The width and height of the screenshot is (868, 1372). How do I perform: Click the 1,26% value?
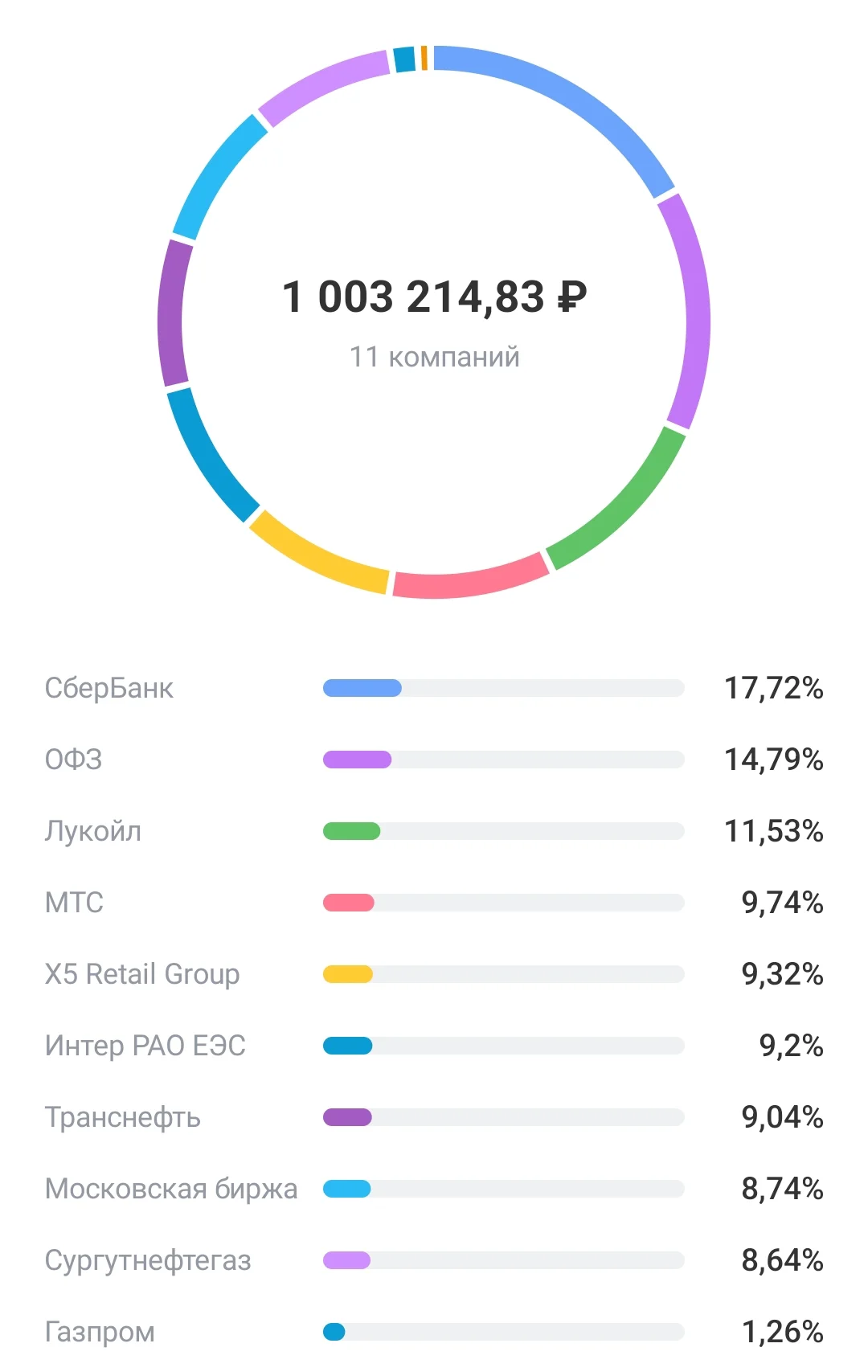click(783, 1332)
